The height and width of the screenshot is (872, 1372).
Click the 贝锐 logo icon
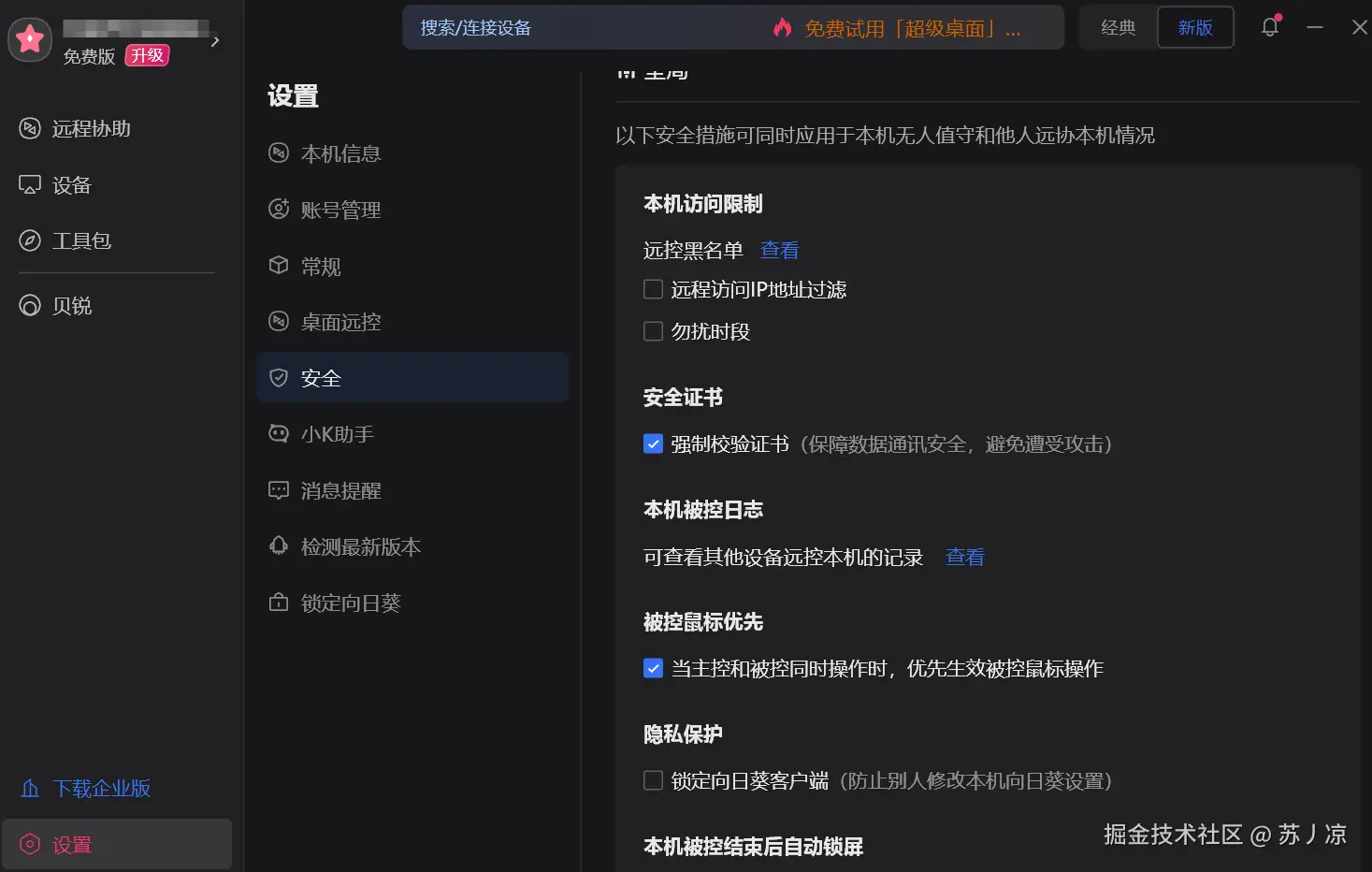30,306
